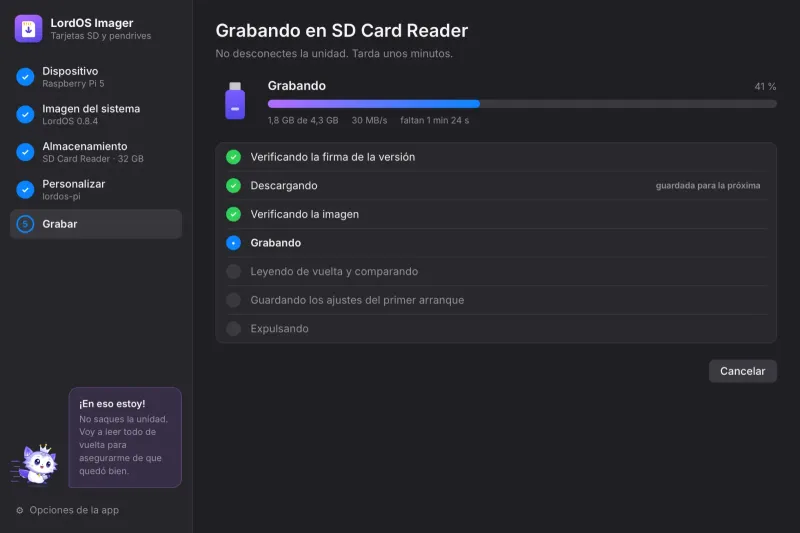
Task: Click the Grabando progress bar
Action: click(x=522, y=104)
